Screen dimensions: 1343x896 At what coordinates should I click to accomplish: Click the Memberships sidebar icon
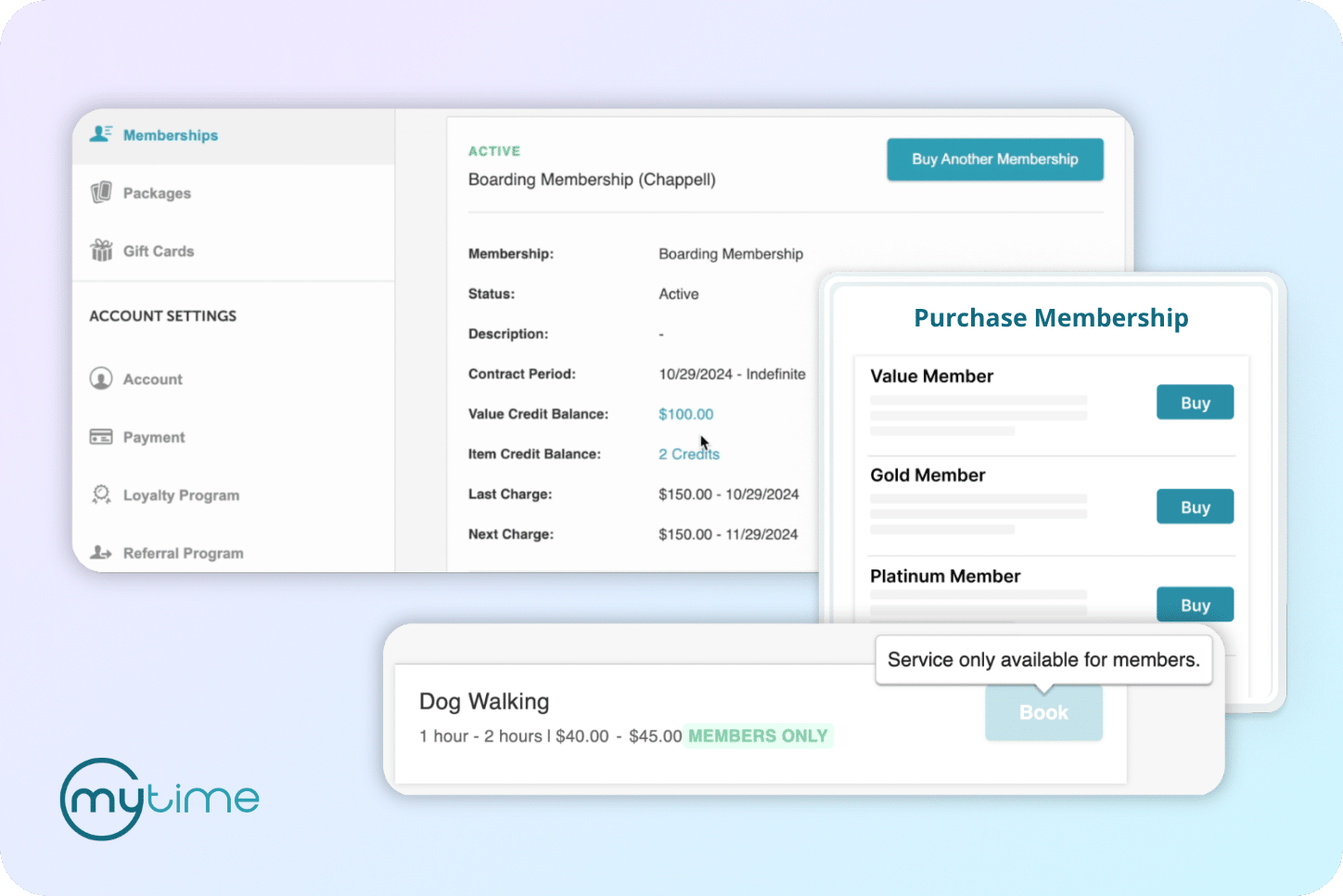101,134
